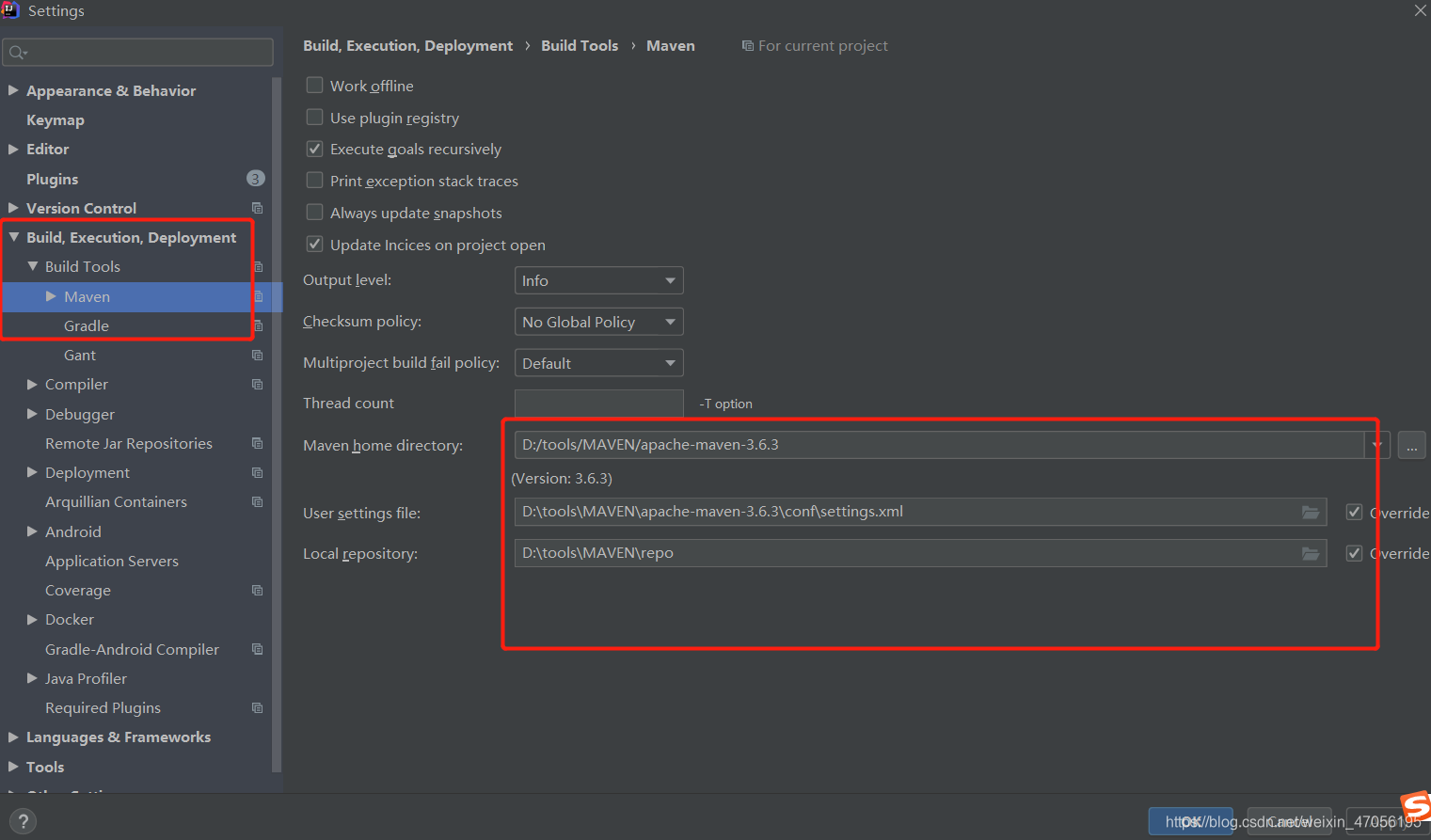This screenshot has height=840, width=1431.
Task: Open Maven home directory dropdown arrow
Action: pyautogui.click(x=1377, y=445)
